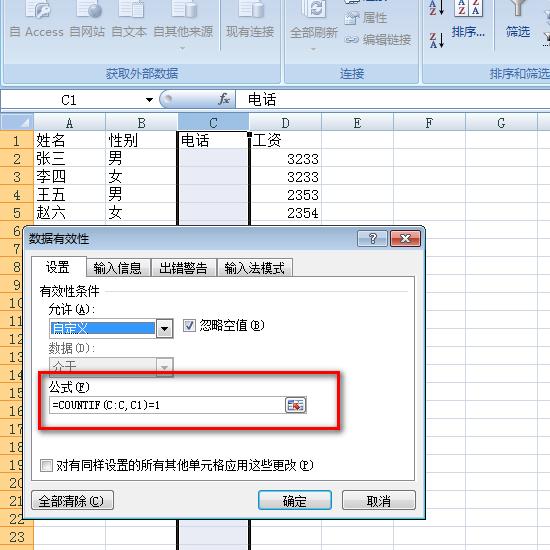This screenshot has height=550, width=550.
Task: Toggle the 忽略空值 checkbox
Action: click(189, 326)
